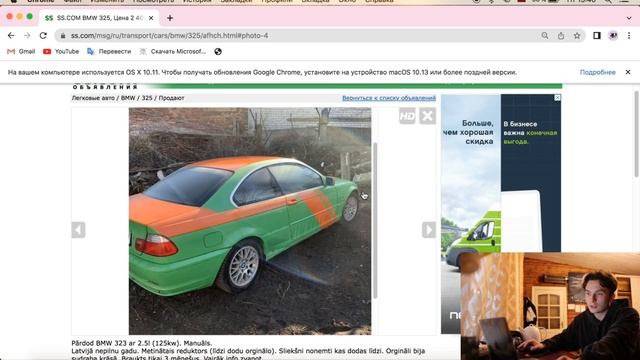Toggle the HD photo quality button

pyautogui.click(x=407, y=116)
